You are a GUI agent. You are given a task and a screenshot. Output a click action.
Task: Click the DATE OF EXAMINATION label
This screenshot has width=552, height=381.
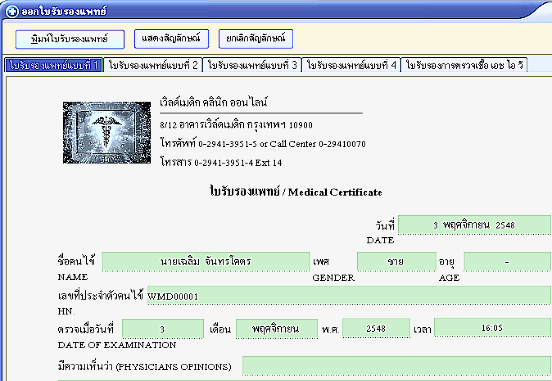(x=117, y=345)
